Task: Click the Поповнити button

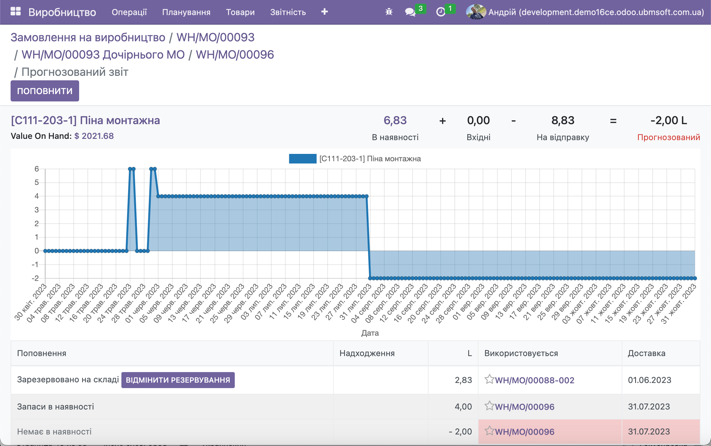Action: [44, 91]
